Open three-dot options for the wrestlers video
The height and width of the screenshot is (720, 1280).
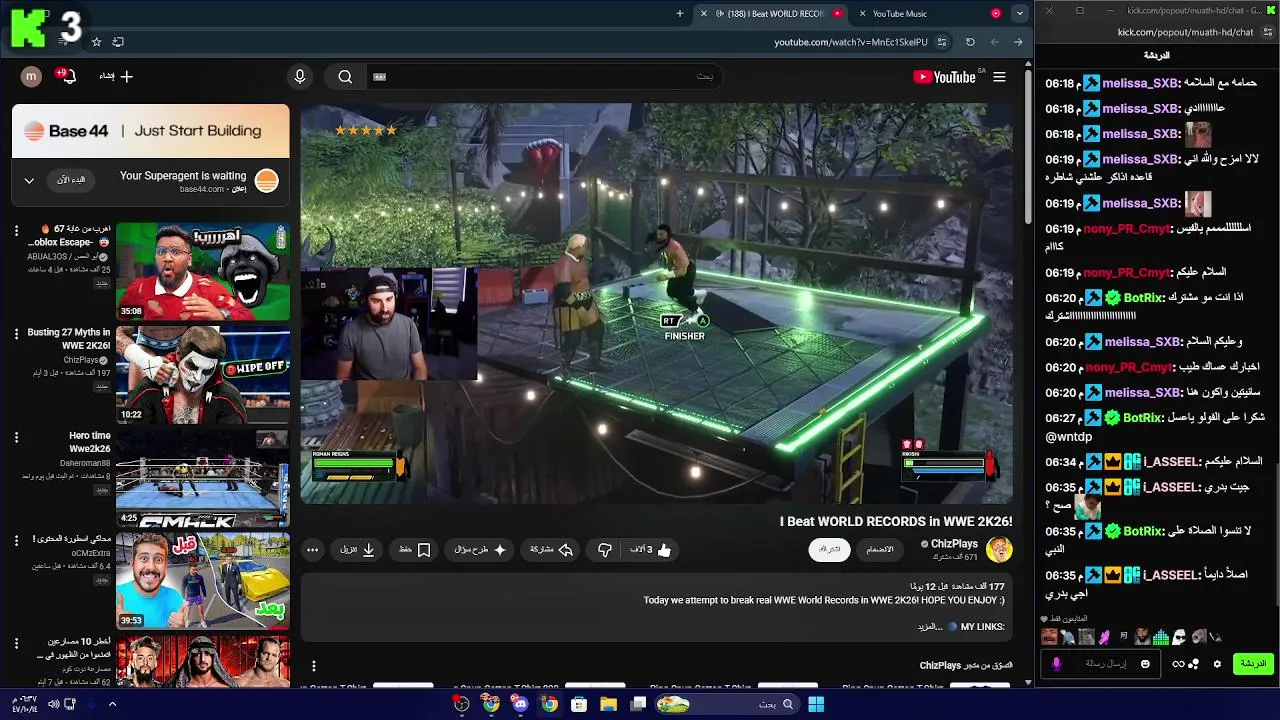coord(16,642)
